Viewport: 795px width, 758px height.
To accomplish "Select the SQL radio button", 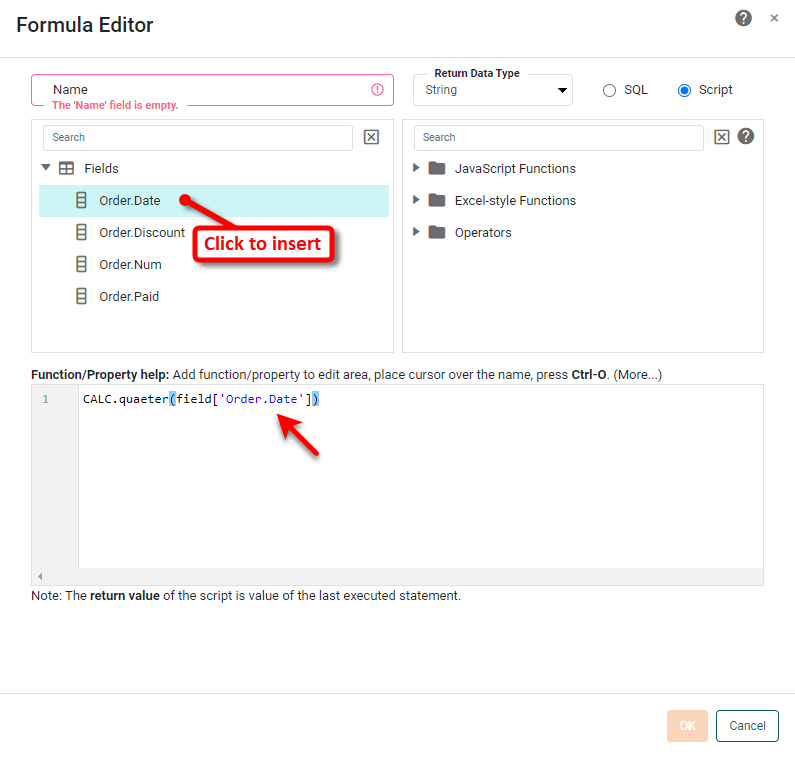I will (609, 90).
